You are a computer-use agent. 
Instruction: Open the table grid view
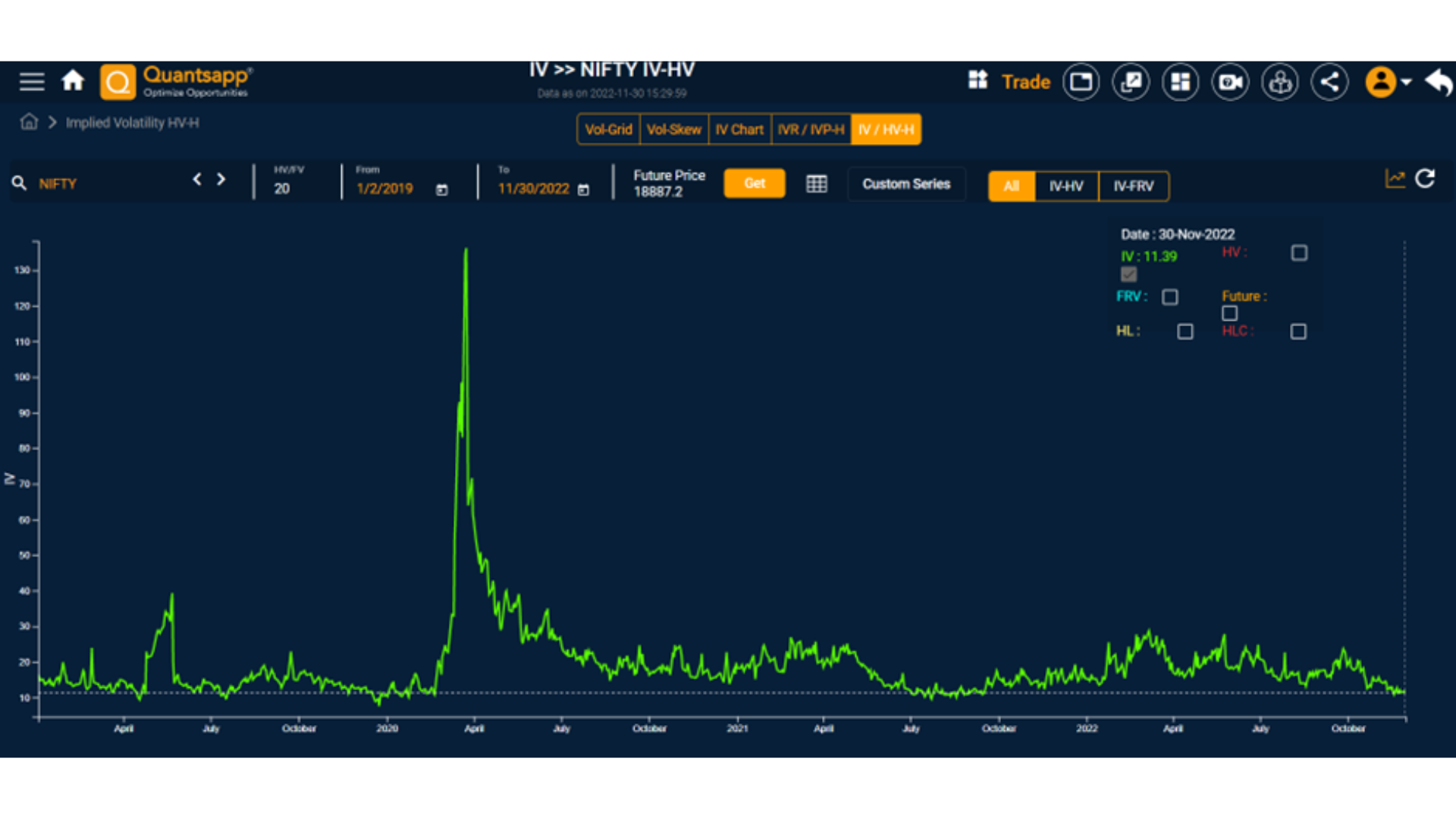click(817, 184)
